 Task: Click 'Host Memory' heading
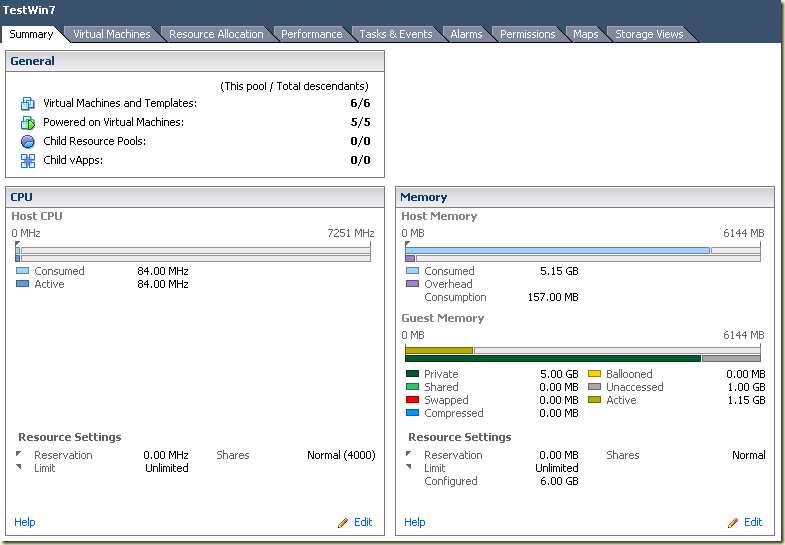[x=439, y=216]
